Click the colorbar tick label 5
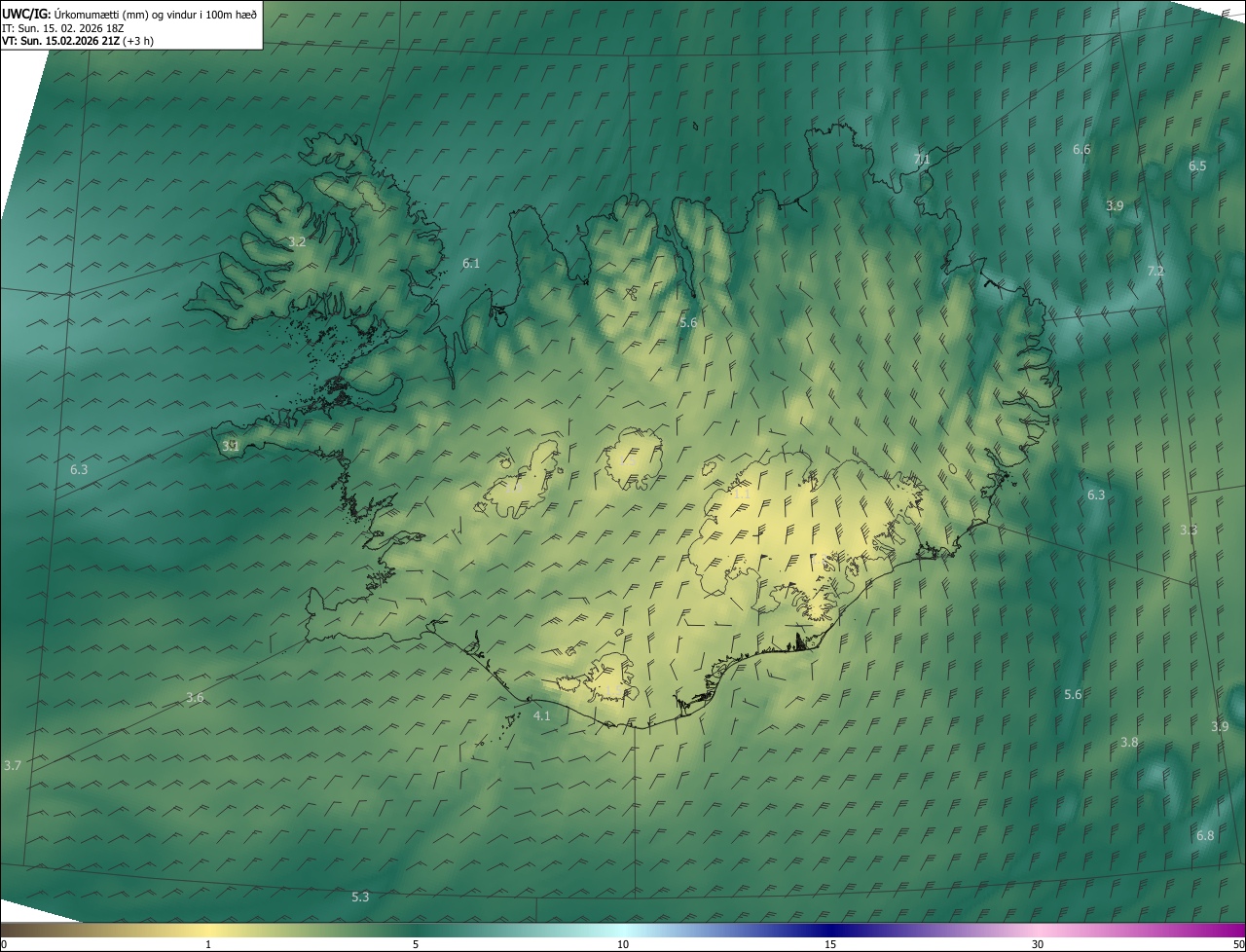Screen dimensions: 1246x952 (416, 944)
